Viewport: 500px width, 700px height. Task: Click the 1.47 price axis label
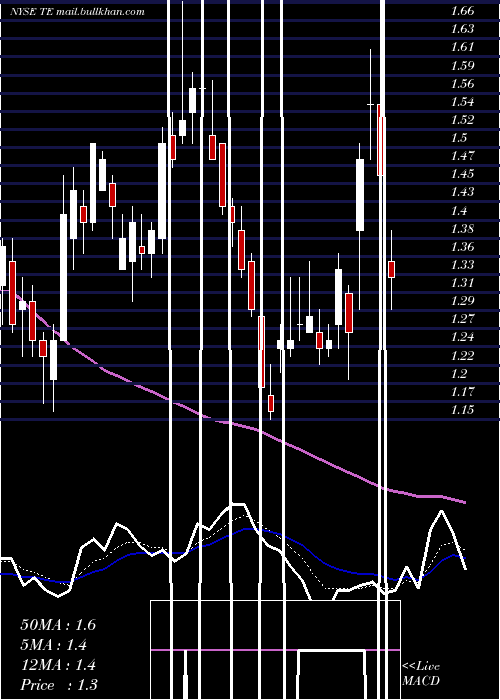[462, 156]
